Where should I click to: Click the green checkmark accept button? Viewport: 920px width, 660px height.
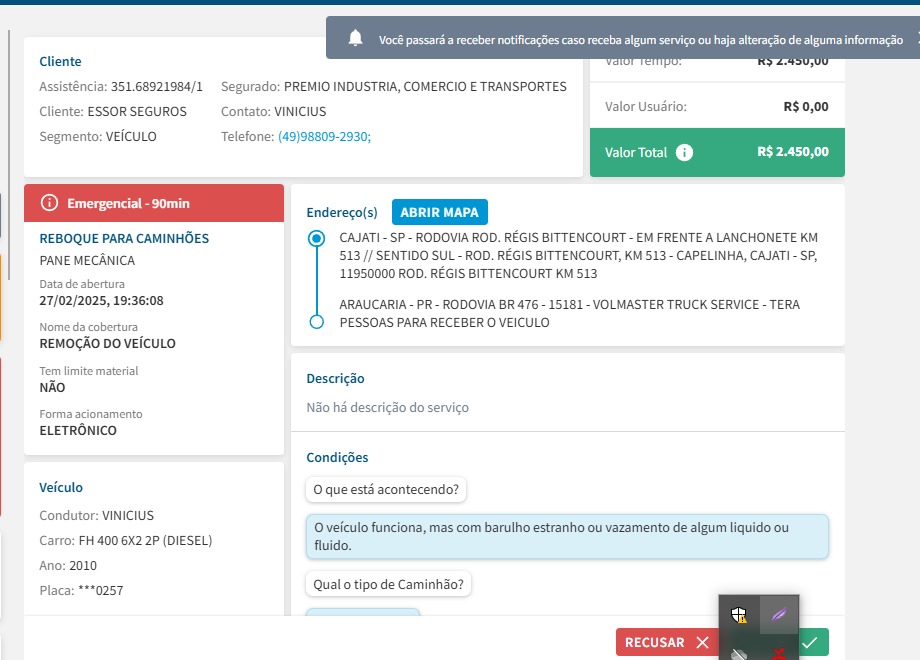click(x=813, y=642)
